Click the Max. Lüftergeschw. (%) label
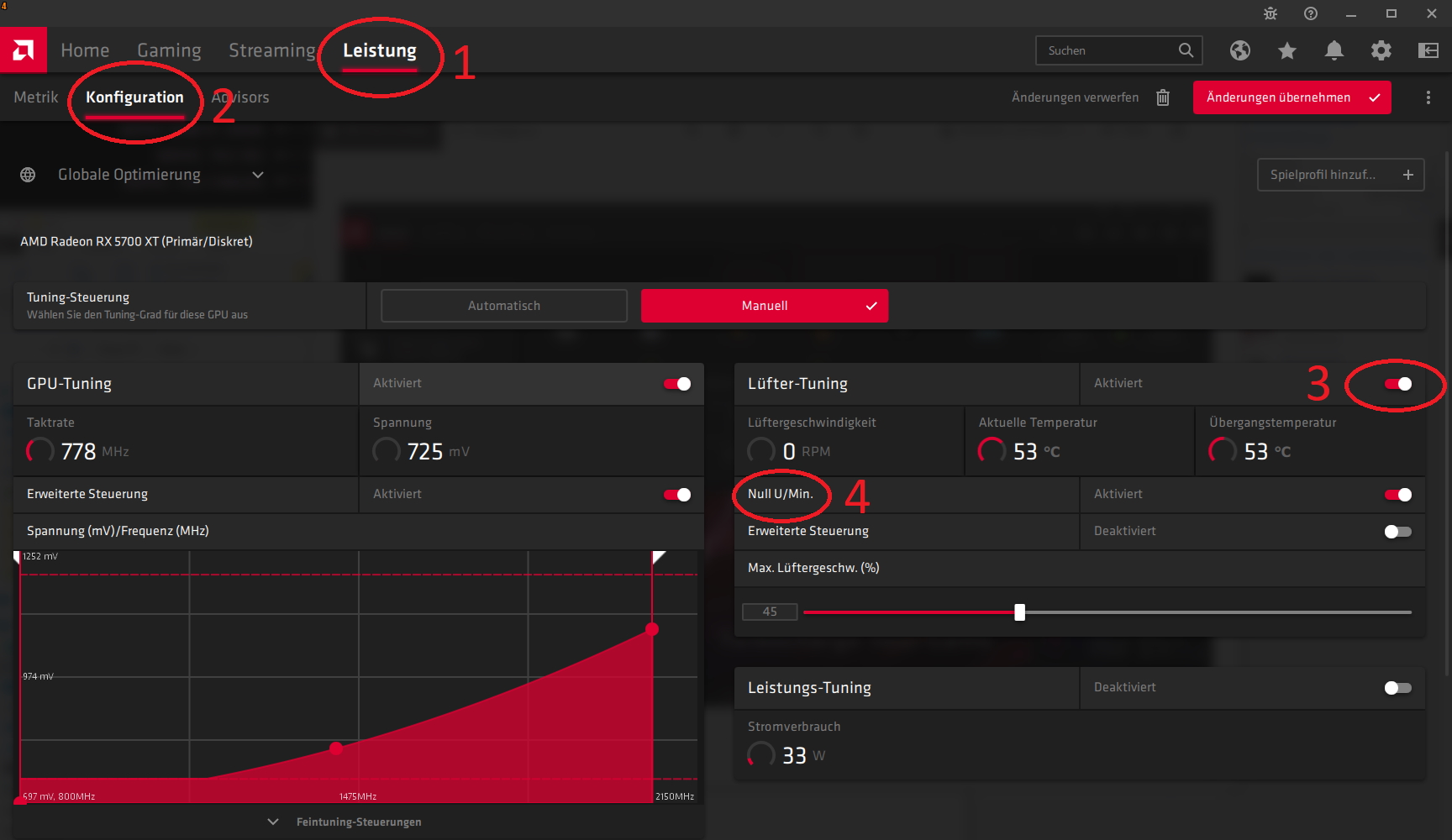This screenshot has width=1452, height=840. [x=813, y=568]
